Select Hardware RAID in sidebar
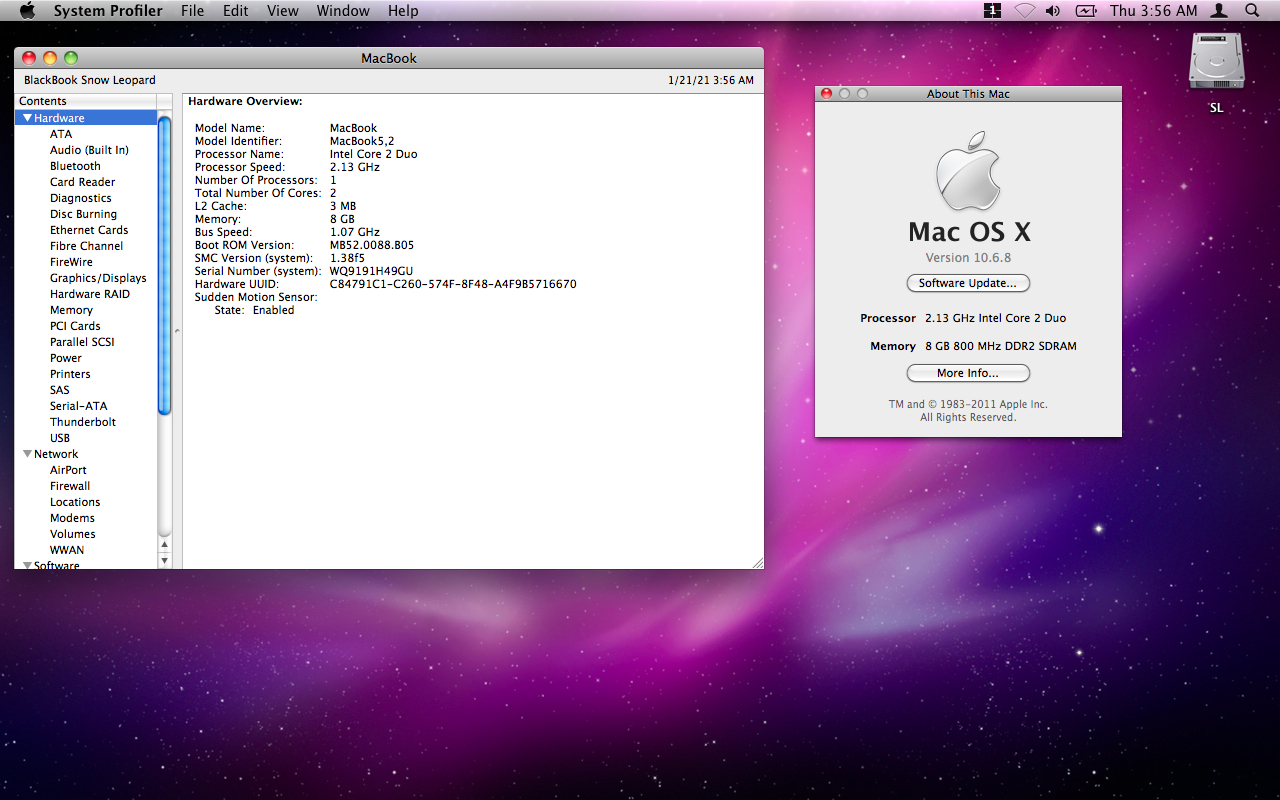 [90, 294]
